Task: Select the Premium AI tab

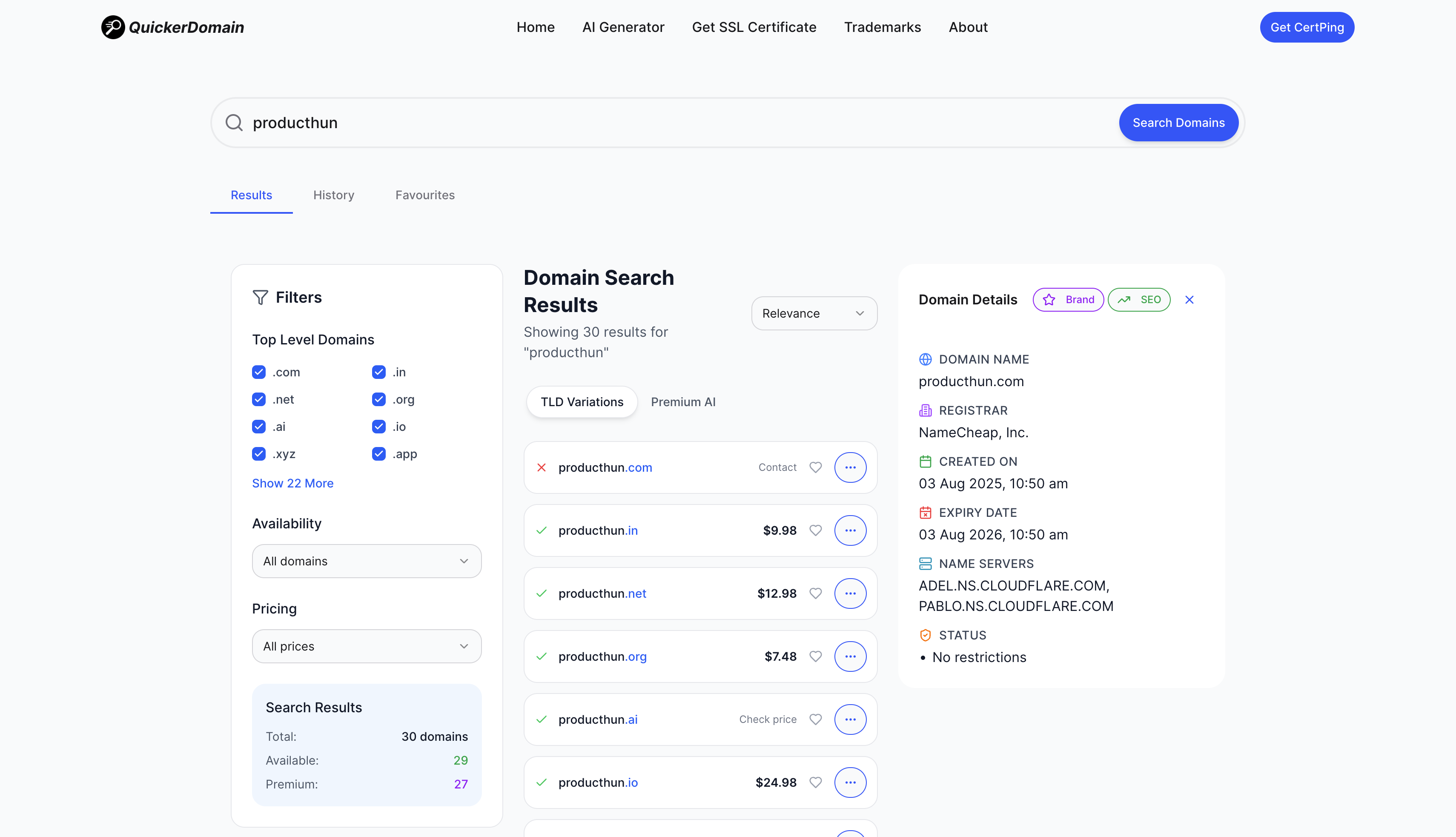Action: pyautogui.click(x=682, y=402)
